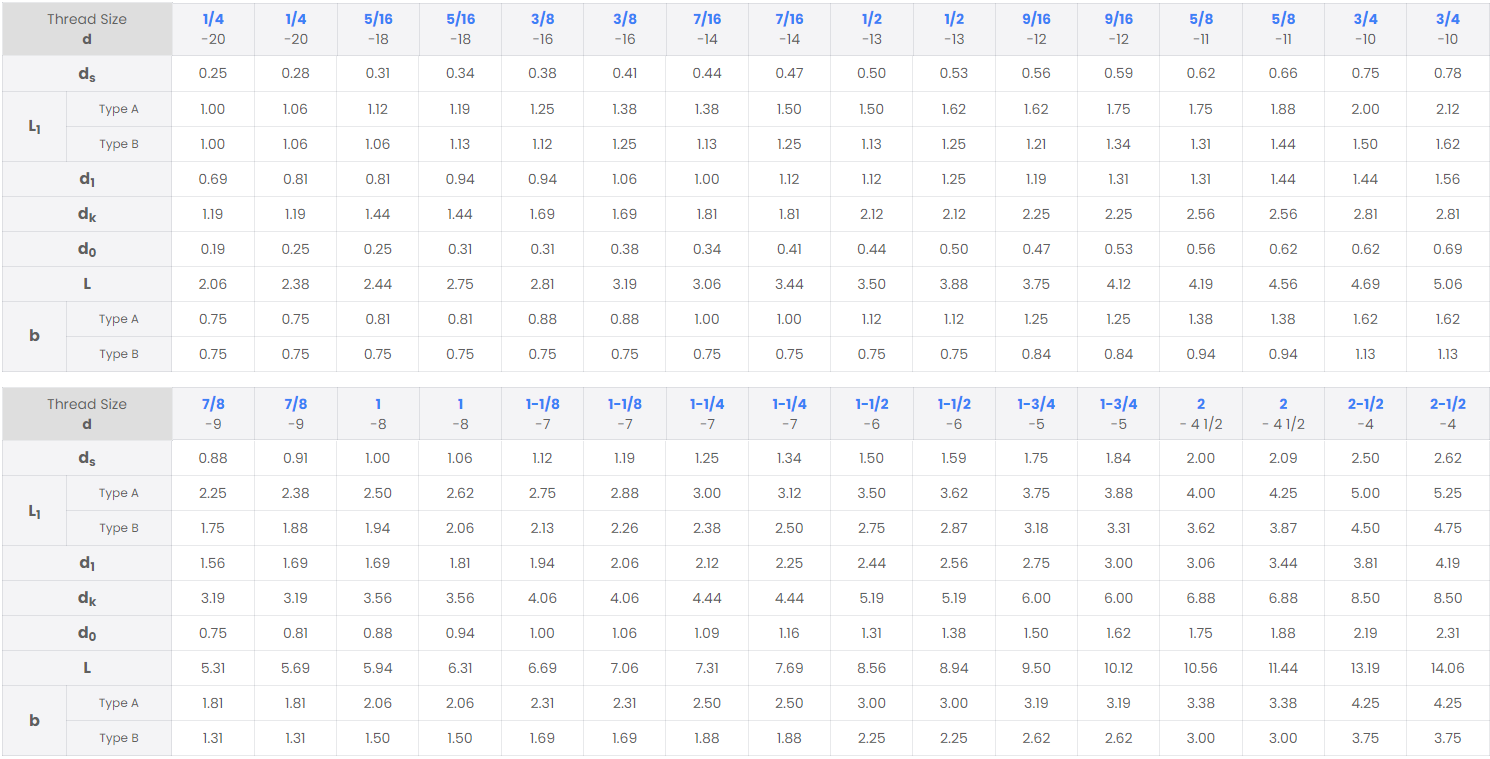
Task: Select the L value 5.69
Action: [x=295, y=668]
